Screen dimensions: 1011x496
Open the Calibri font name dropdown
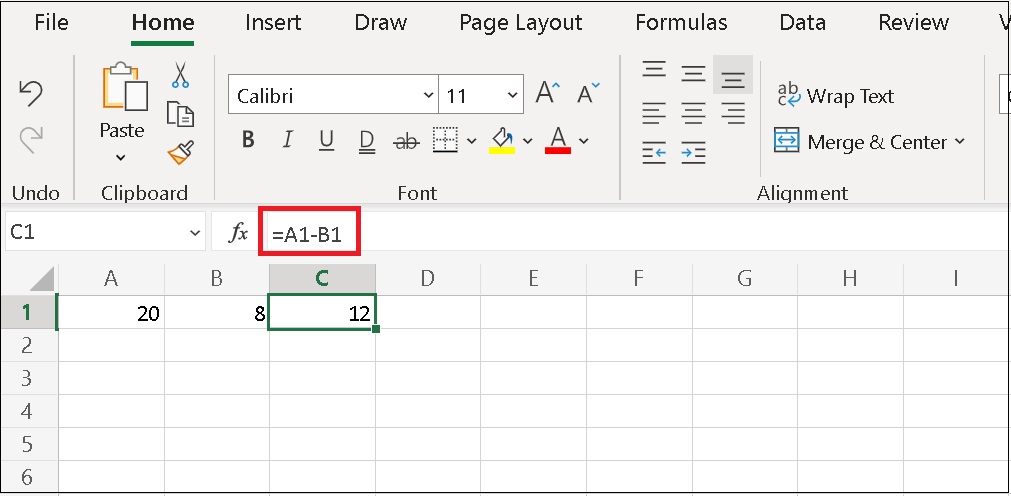[x=428, y=96]
